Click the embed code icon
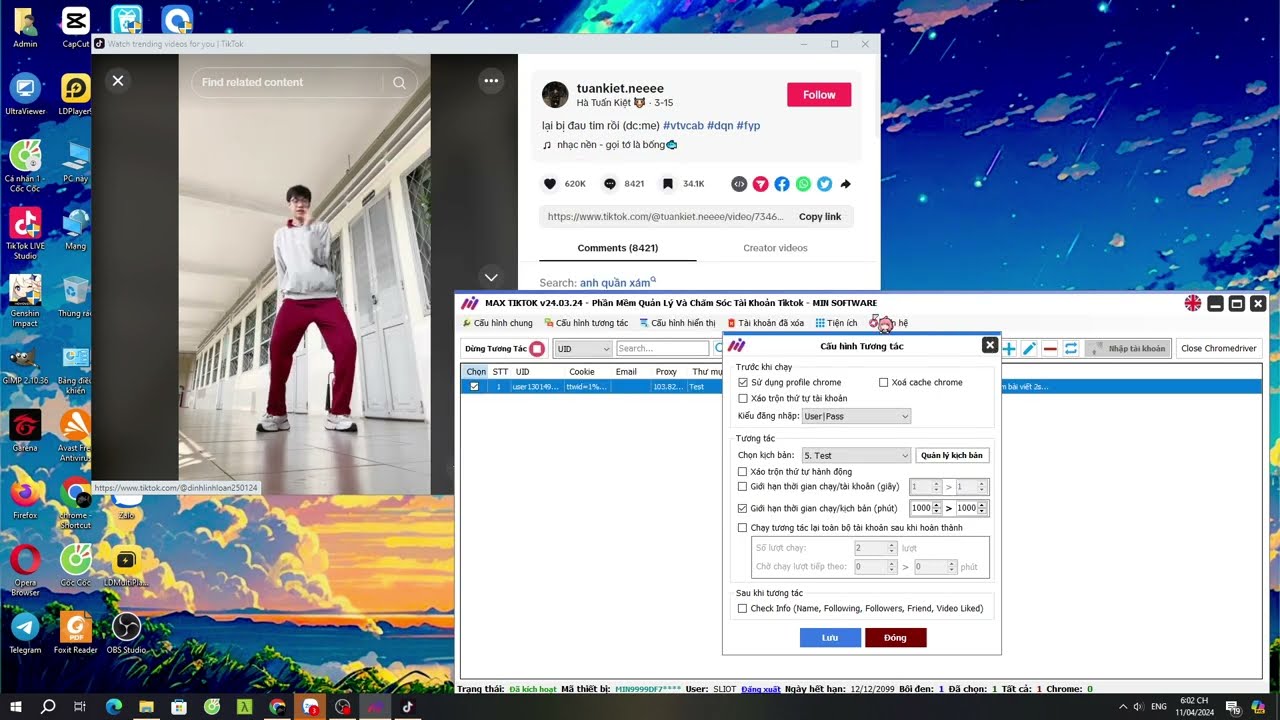Image resolution: width=1280 pixels, height=720 pixels. 739,184
